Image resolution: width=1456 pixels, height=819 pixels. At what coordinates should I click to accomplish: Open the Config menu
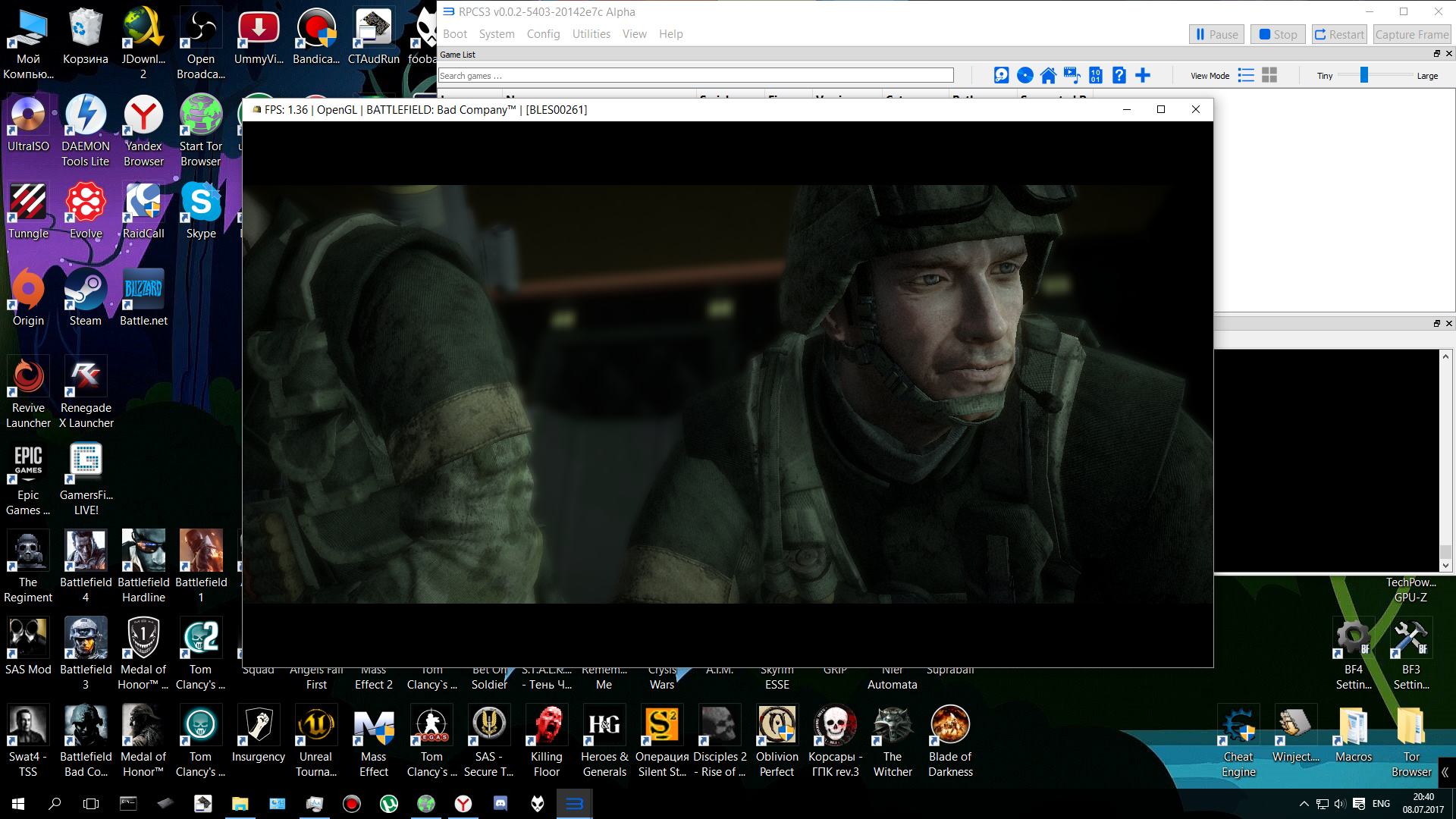pyautogui.click(x=543, y=34)
